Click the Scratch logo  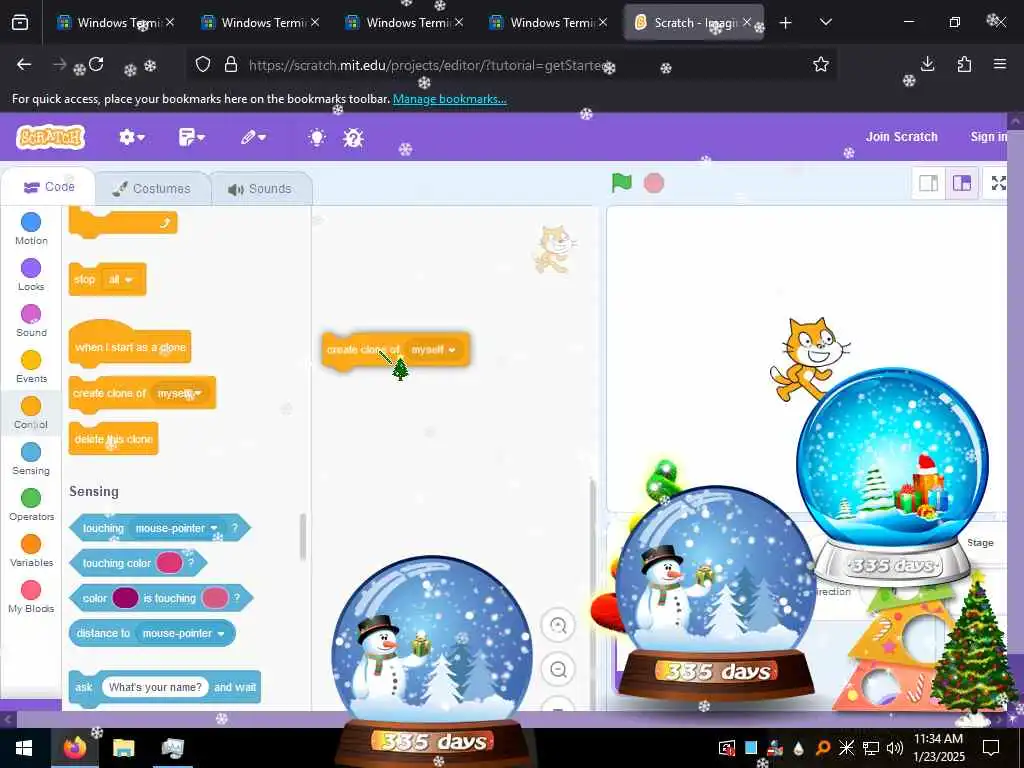click(x=50, y=137)
